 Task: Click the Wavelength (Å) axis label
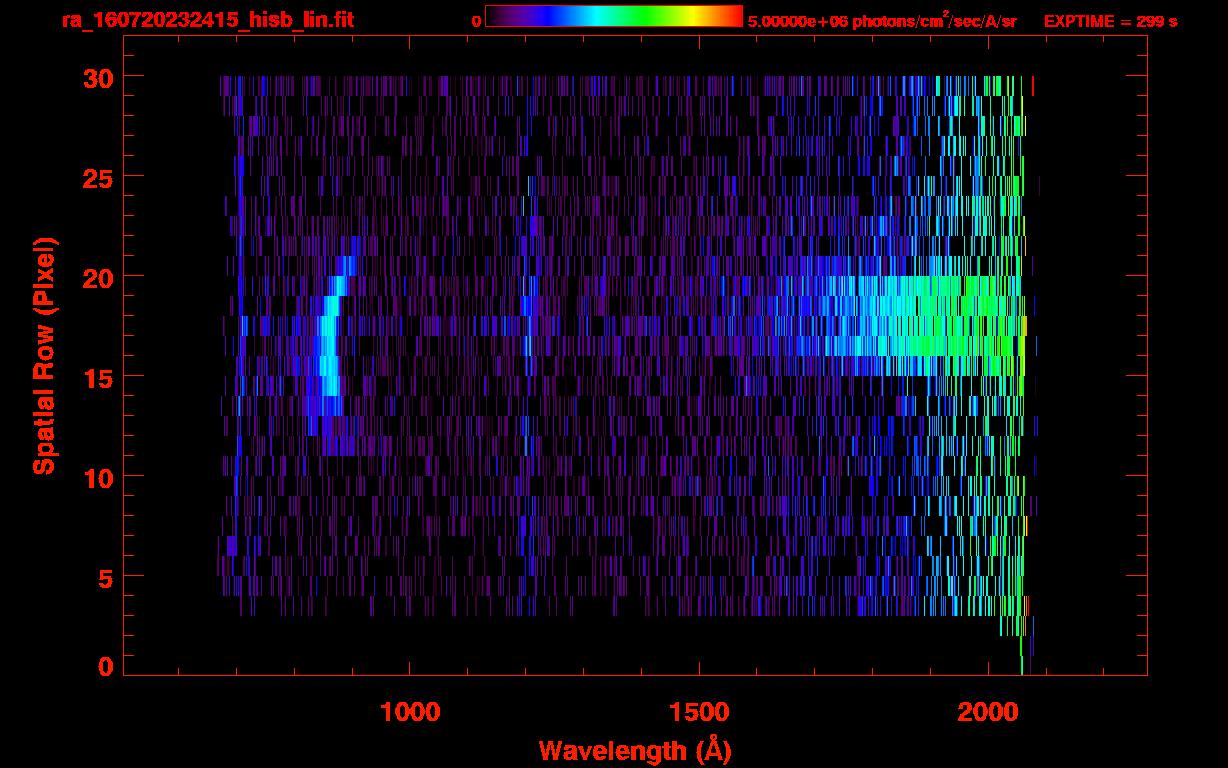[x=635, y=750]
